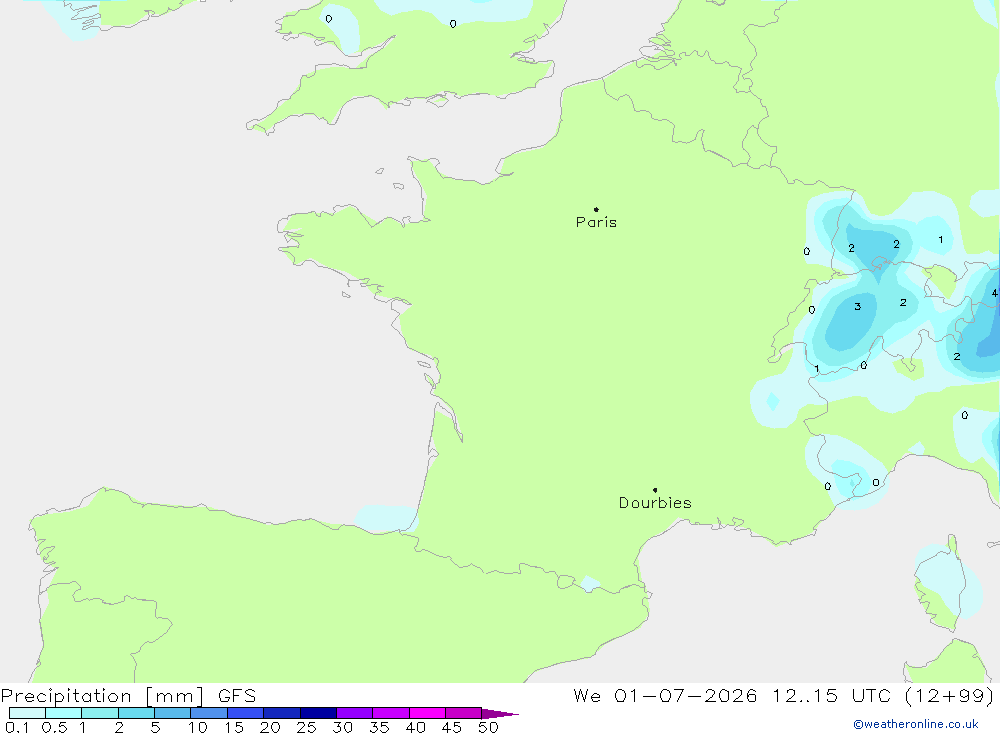Viewport: 1000px width, 733px height.
Task: Select the 5 mm legend color swatch
Action: pyautogui.click(x=172, y=713)
